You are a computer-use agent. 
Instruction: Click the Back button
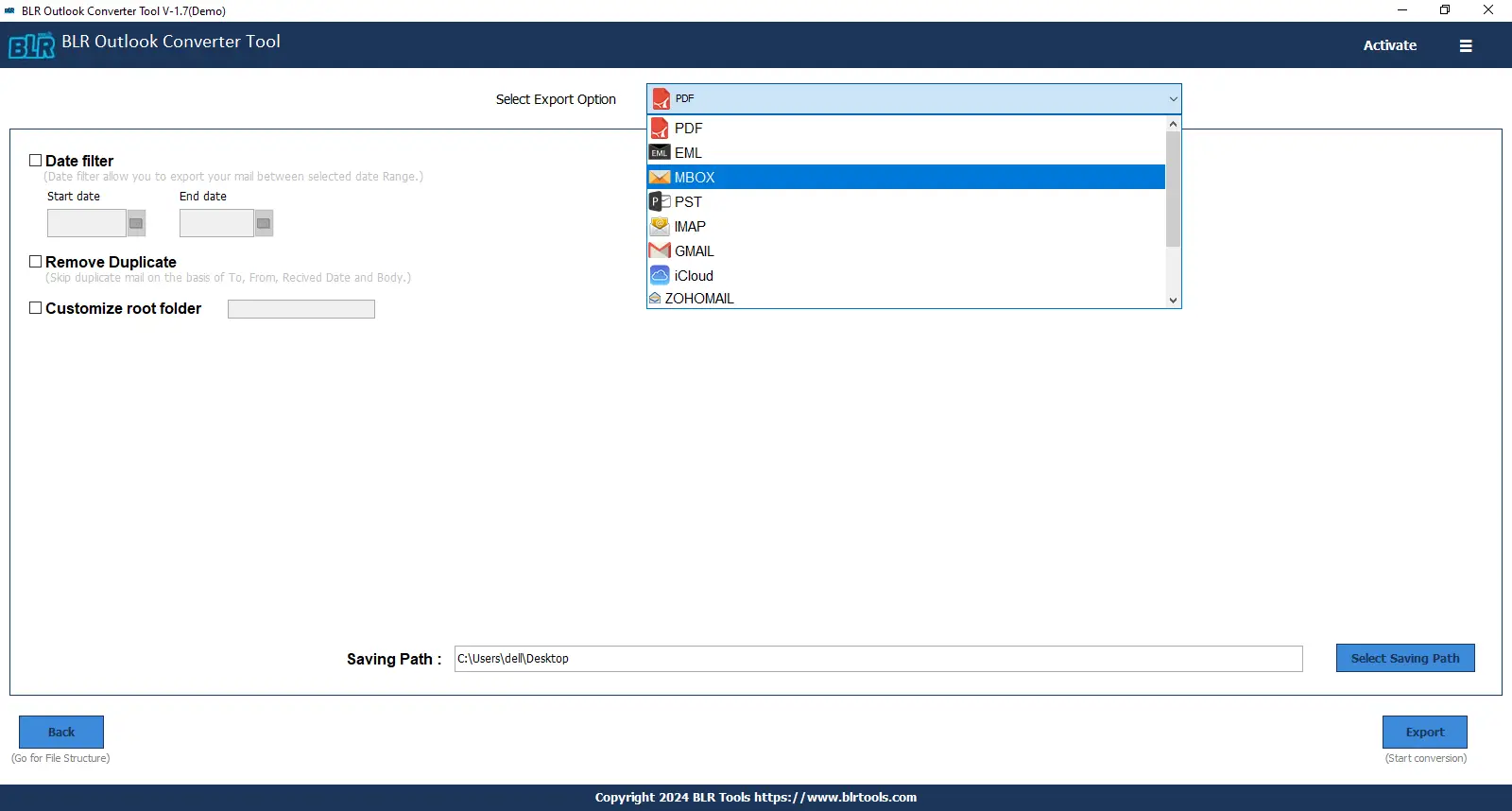(x=61, y=732)
